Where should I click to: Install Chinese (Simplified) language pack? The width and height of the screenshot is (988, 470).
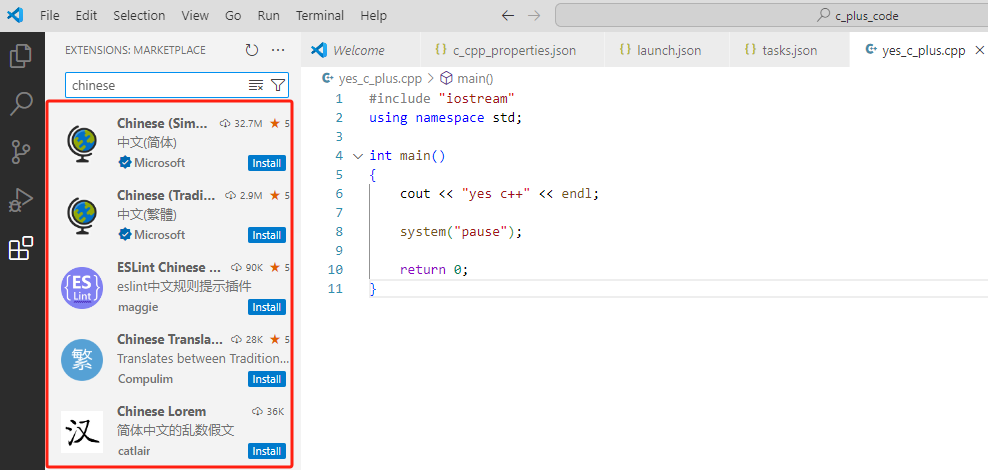pyautogui.click(x=267, y=163)
